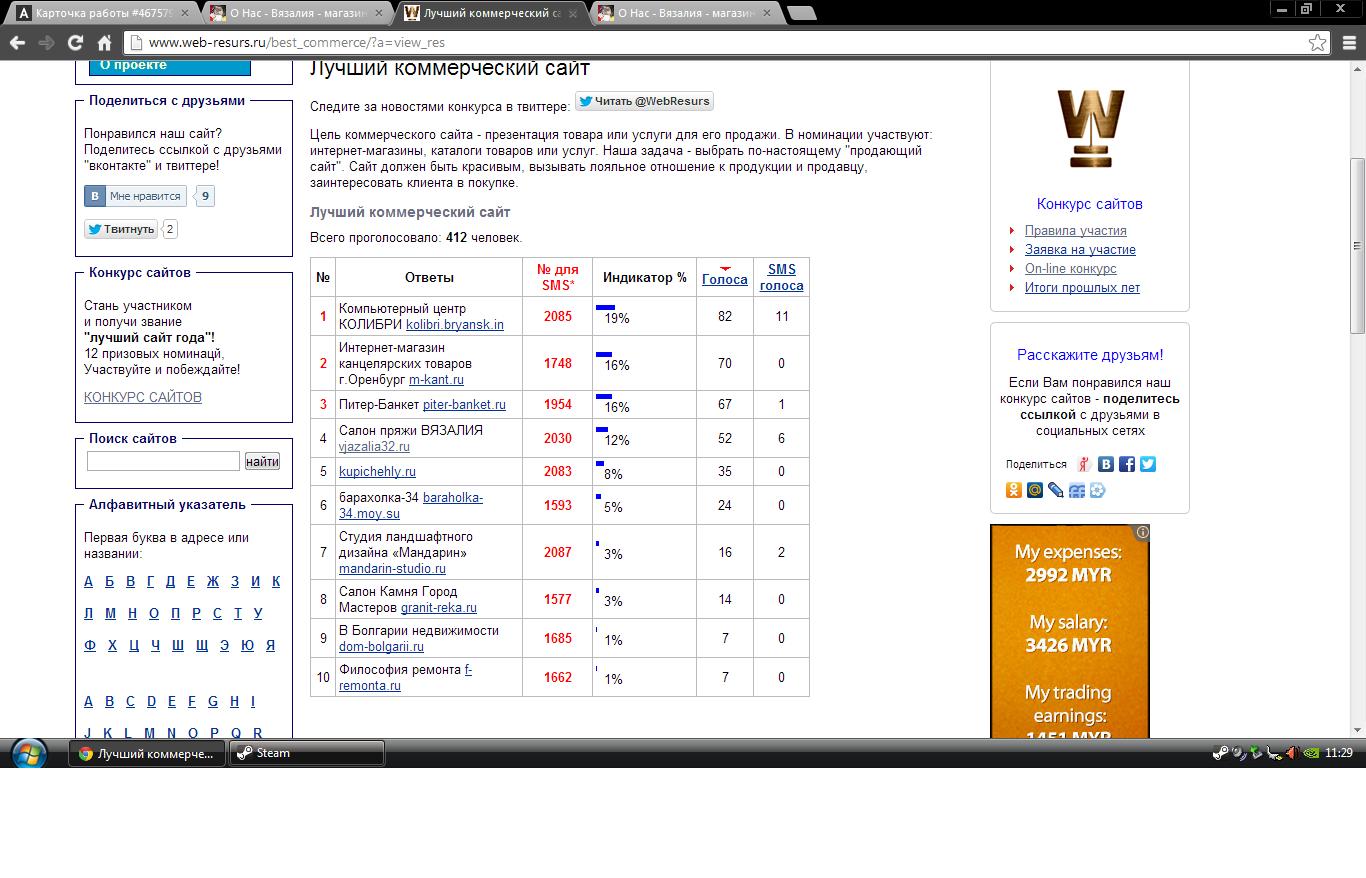
Task: Open On-line конкурс link
Action: tap(1071, 268)
